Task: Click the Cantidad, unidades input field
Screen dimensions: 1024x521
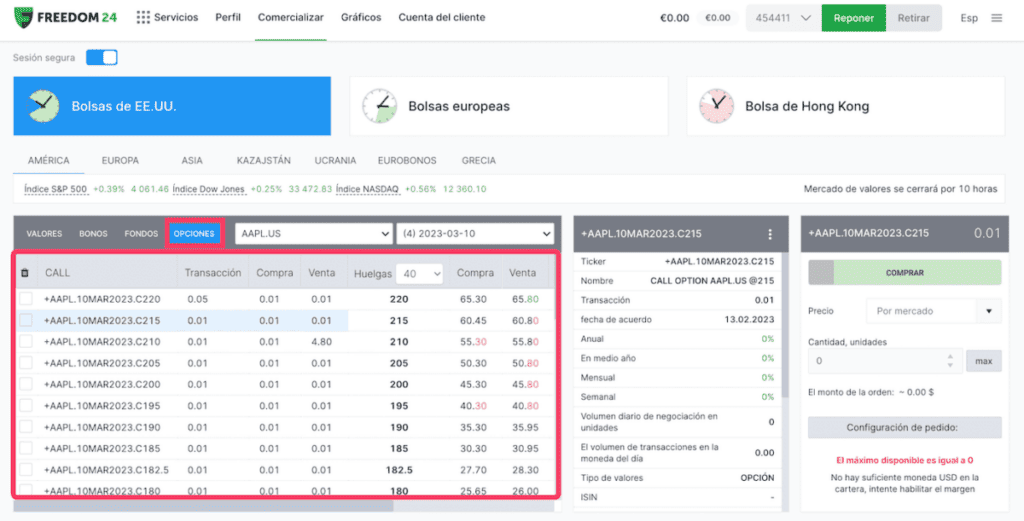Action: point(885,361)
